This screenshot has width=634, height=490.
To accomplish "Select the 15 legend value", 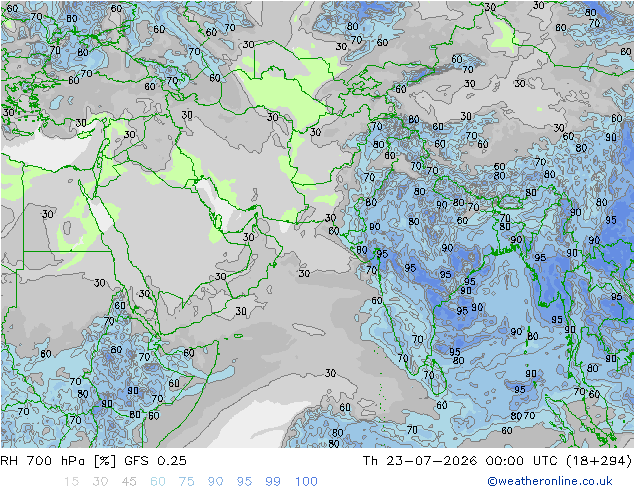I will 71,482.
